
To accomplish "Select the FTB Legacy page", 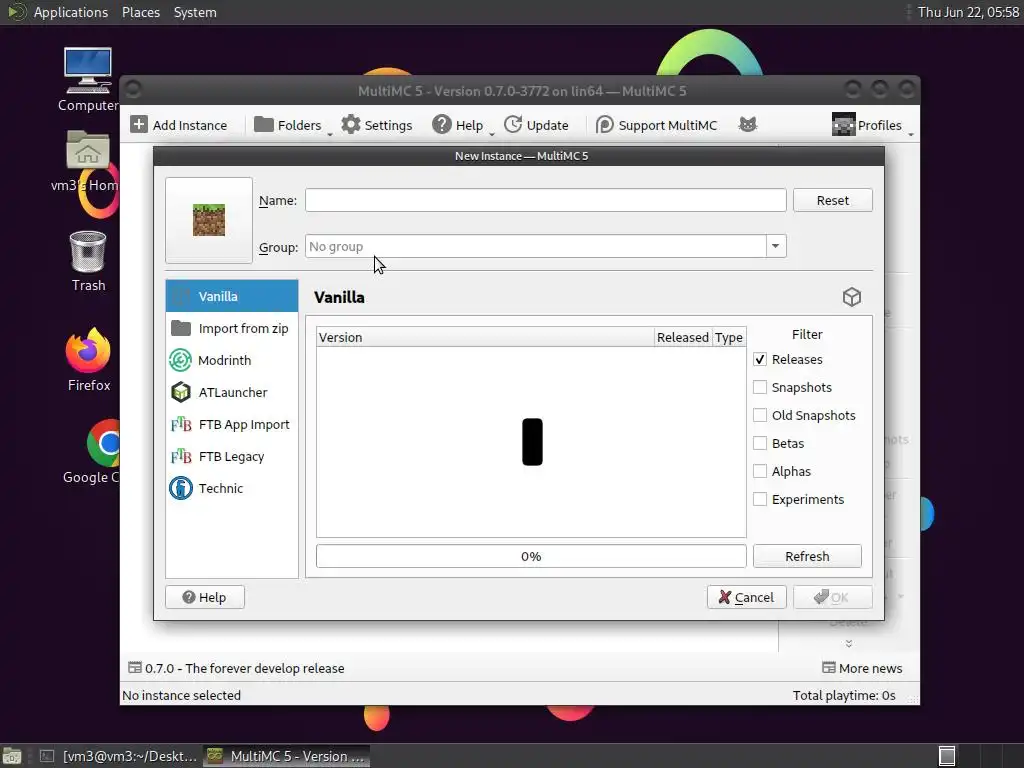I will (x=232, y=456).
